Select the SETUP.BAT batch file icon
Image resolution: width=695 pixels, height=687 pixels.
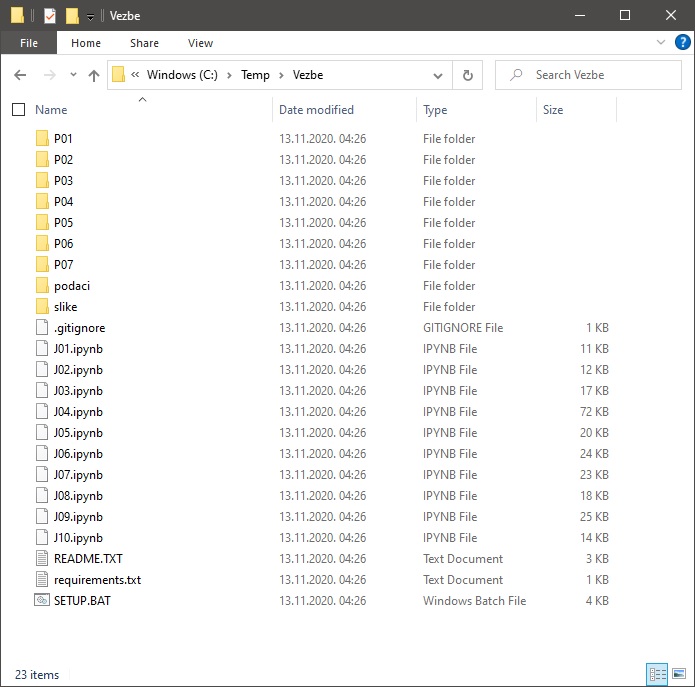click(42, 601)
